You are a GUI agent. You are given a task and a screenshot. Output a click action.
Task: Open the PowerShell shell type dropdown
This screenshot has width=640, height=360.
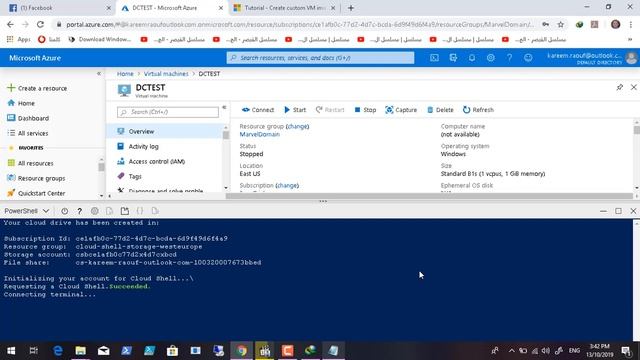pos(27,211)
